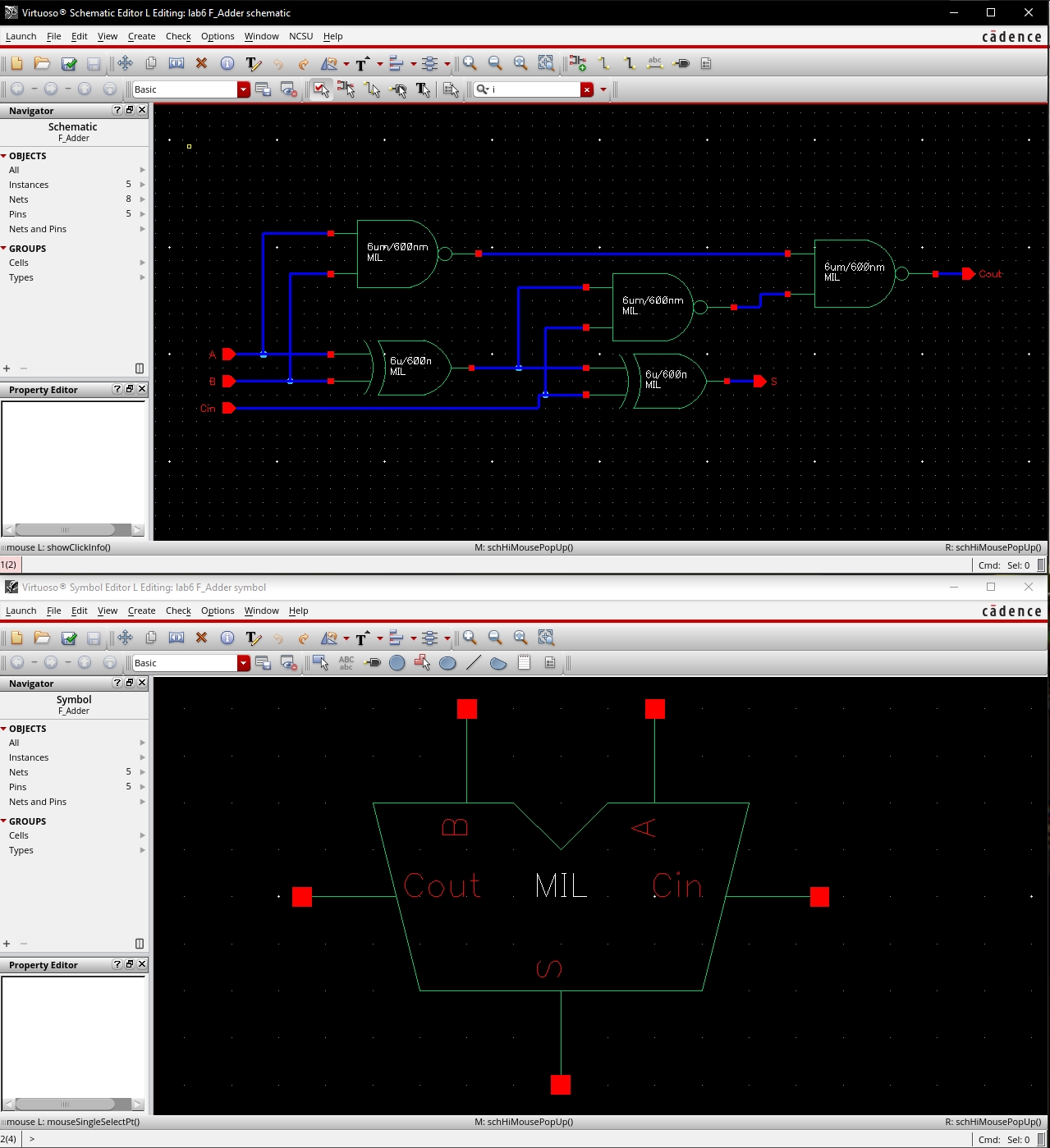Click Zoom to Fit icon in symbol editor
Screen dimensions: 1050x1148
(520, 638)
